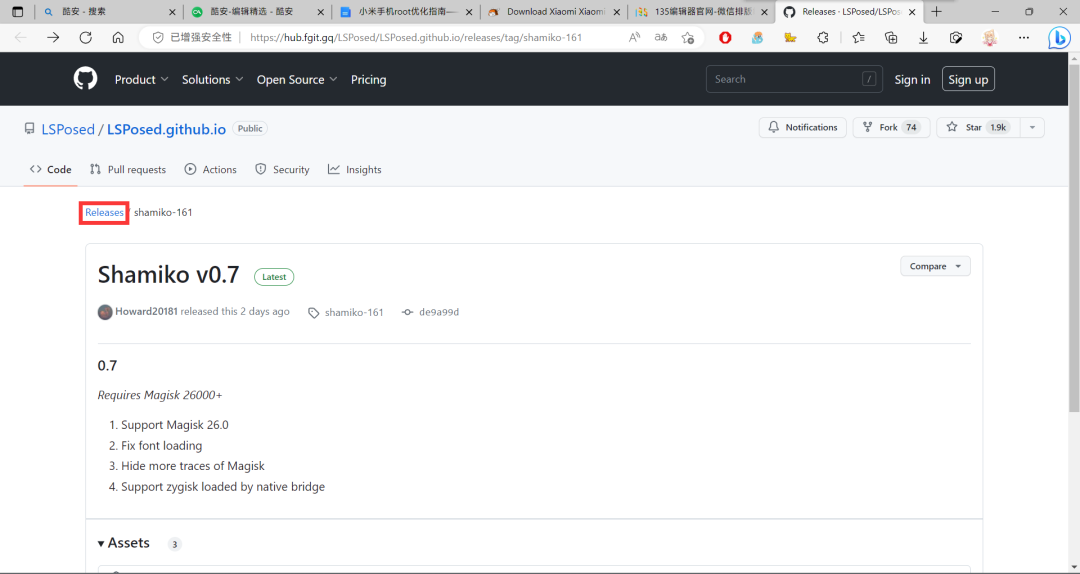Open the Compare dropdown
This screenshot has height=574, width=1080.
pos(935,266)
